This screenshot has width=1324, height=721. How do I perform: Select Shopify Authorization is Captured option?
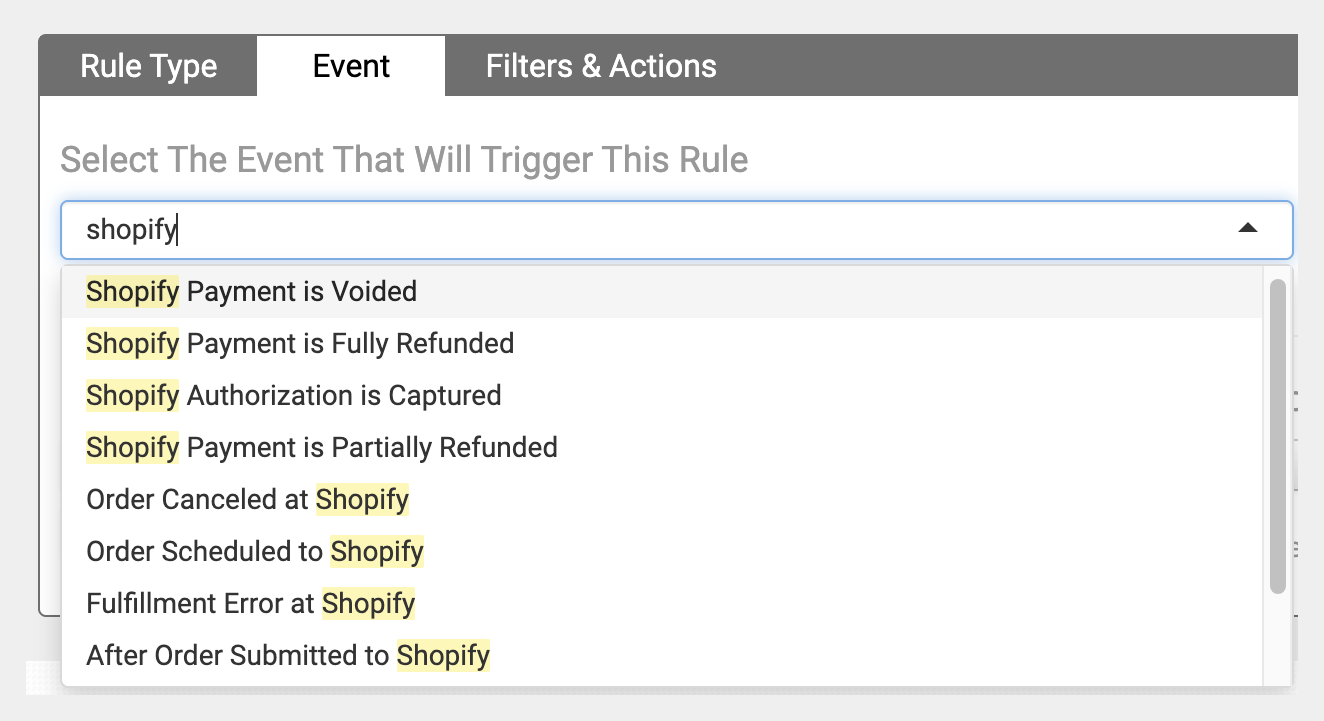tap(661, 396)
